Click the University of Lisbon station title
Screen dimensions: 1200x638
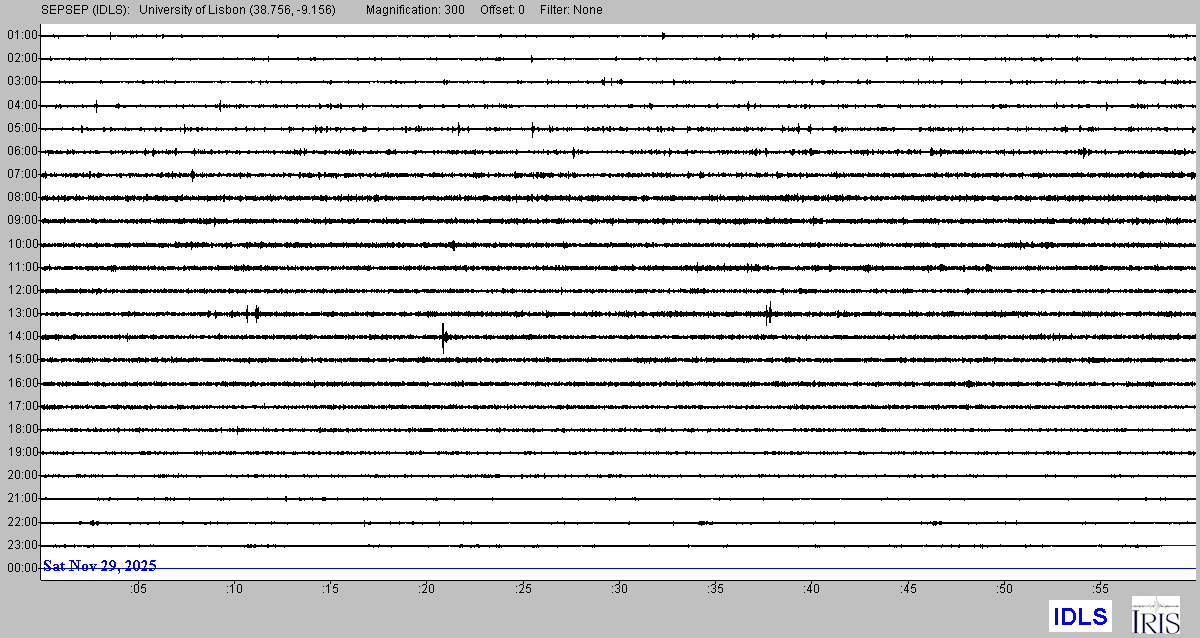(x=237, y=10)
